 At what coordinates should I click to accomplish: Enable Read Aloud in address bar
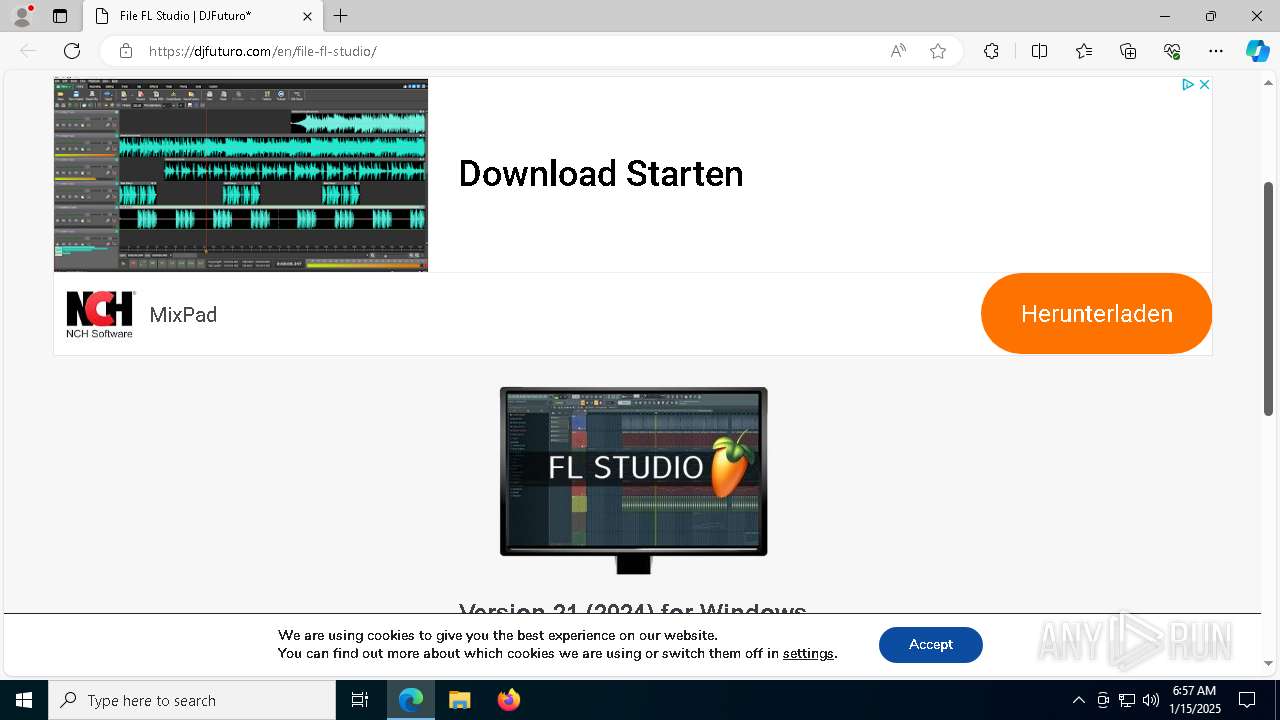[x=898, y=51]
